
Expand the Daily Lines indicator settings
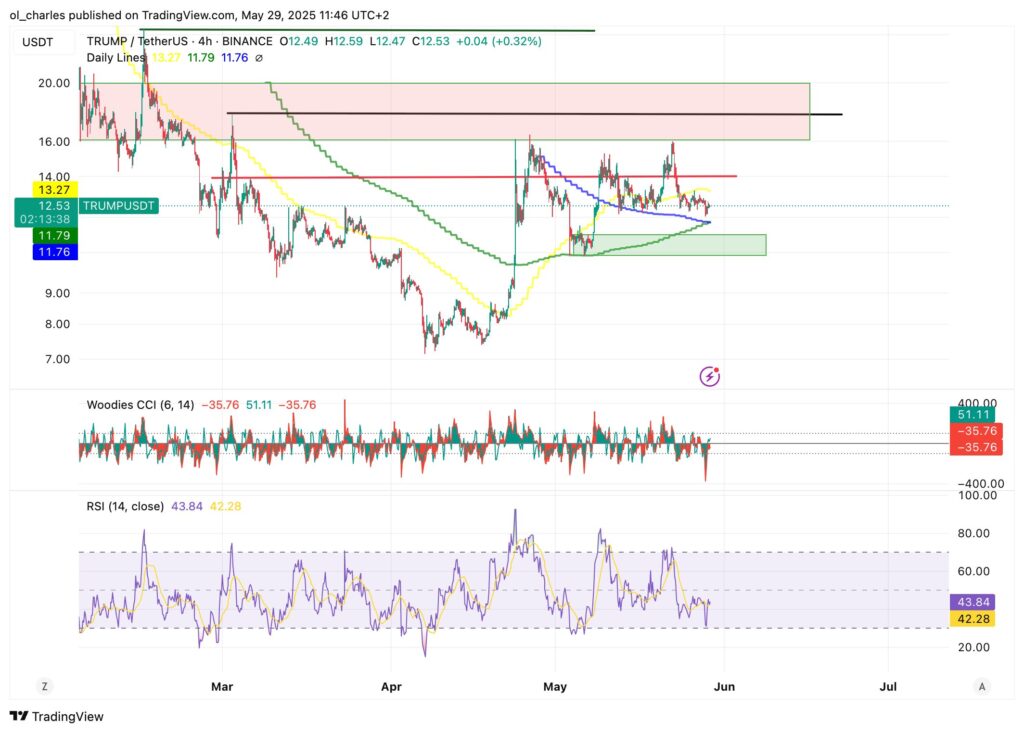(x=114, y=57)
